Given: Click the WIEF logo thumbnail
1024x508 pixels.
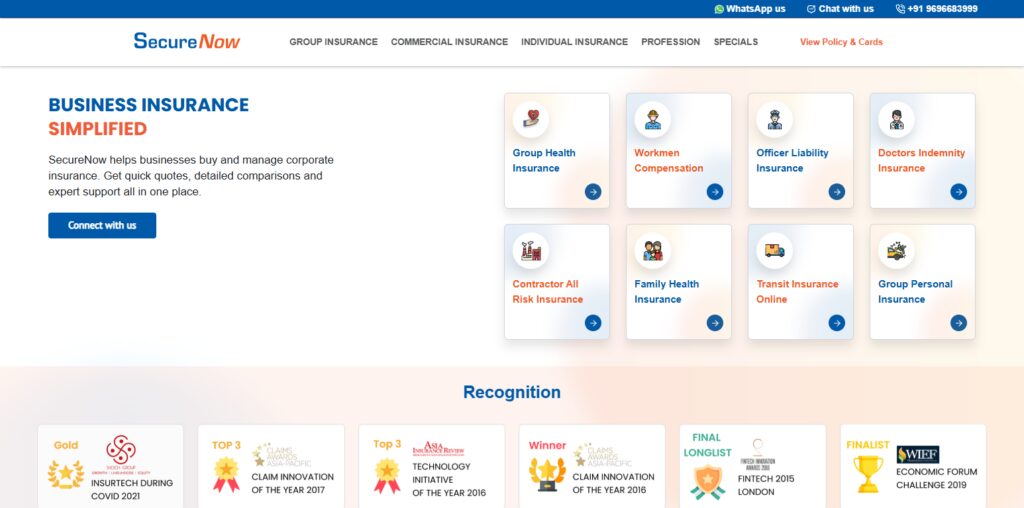Looking at the screenshot, I should pos(918,454).
